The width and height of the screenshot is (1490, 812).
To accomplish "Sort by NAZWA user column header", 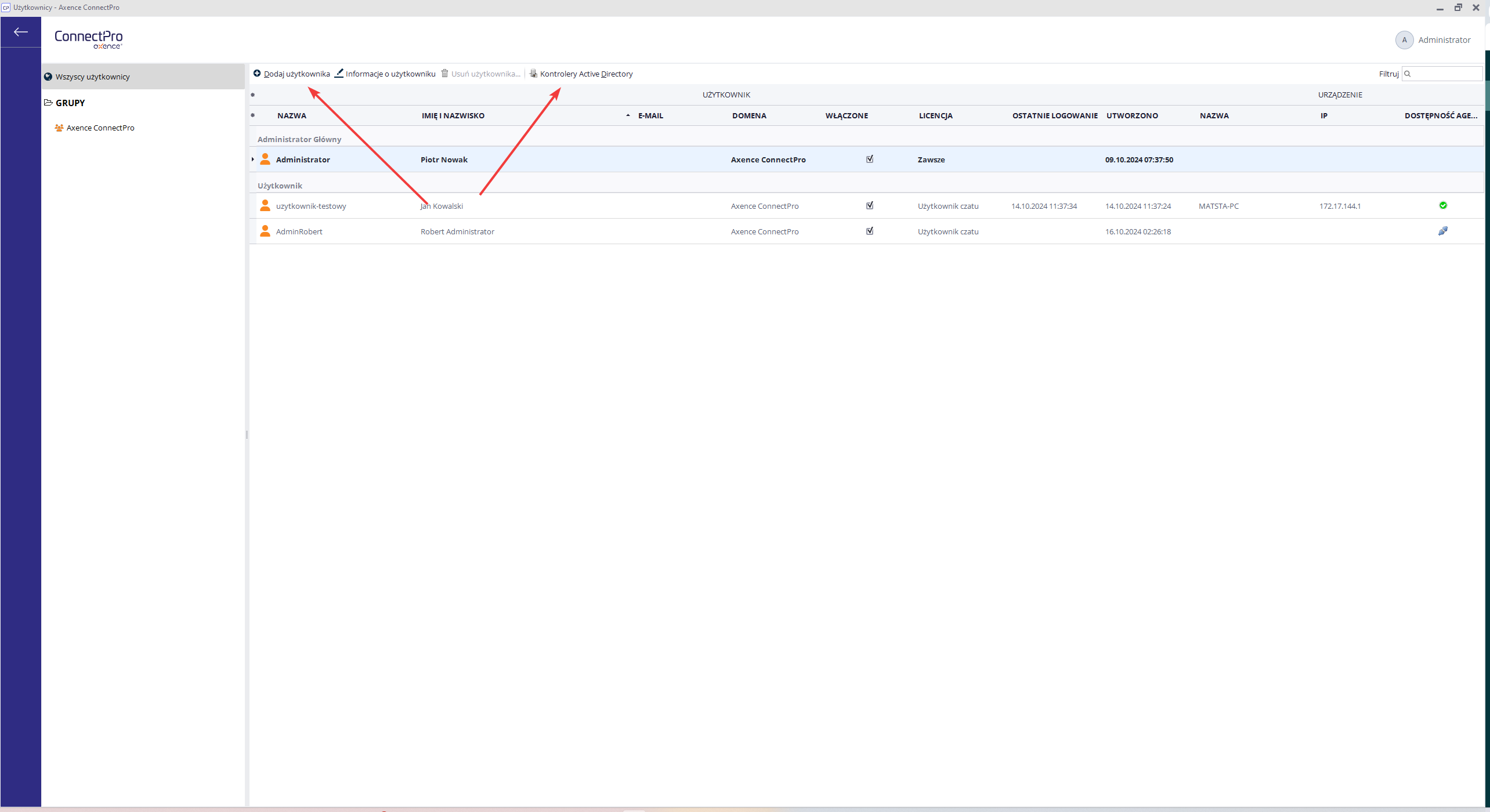I will point(292,115).
